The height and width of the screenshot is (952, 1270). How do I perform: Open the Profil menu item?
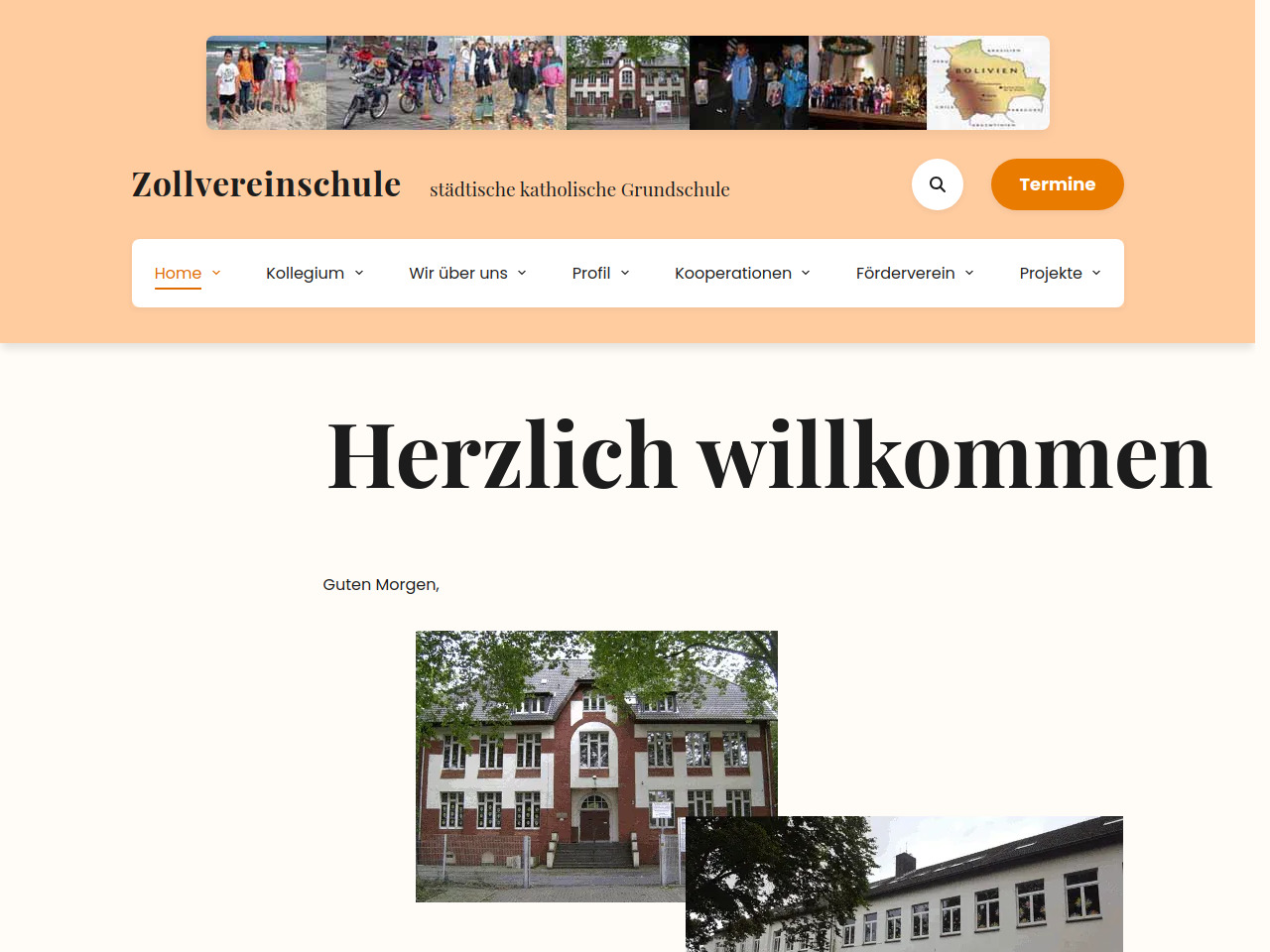(x=590, y=273)
